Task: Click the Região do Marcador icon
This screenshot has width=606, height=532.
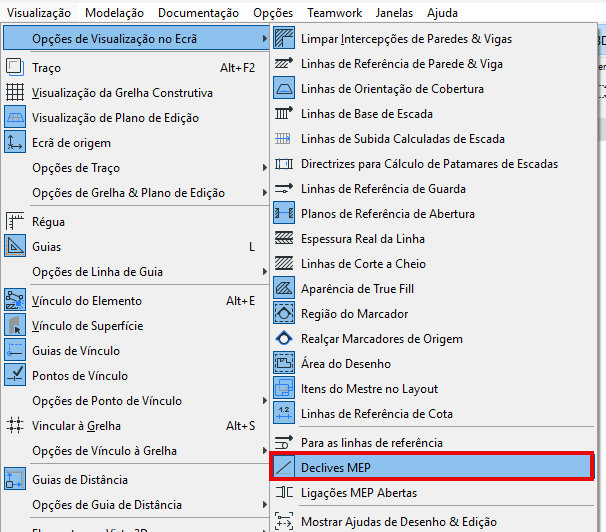Action: pyautogui.click(x=284, y=313)
